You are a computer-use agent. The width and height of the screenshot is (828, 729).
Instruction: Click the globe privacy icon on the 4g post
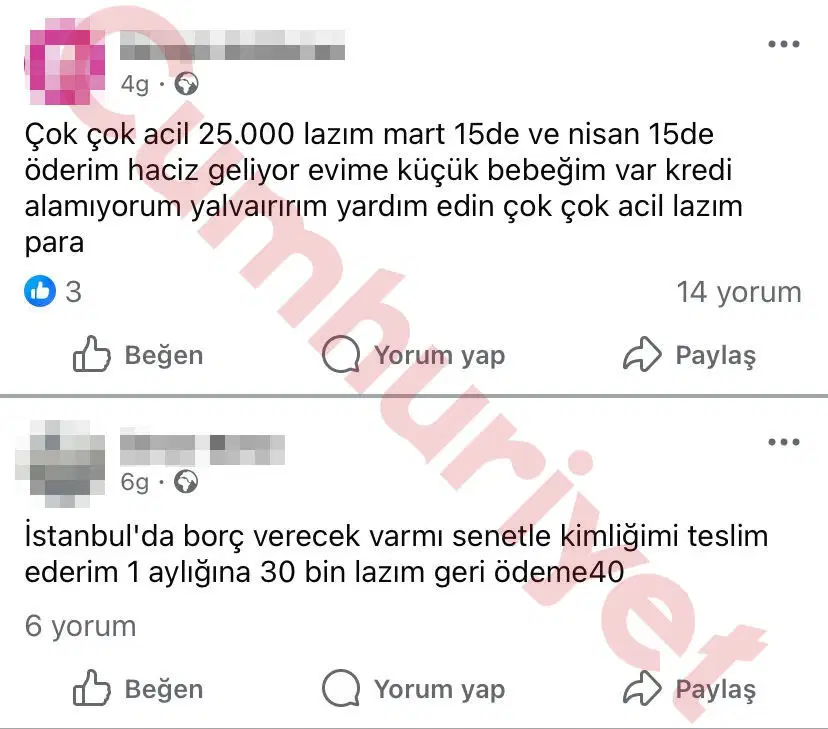tap(186, 83)
